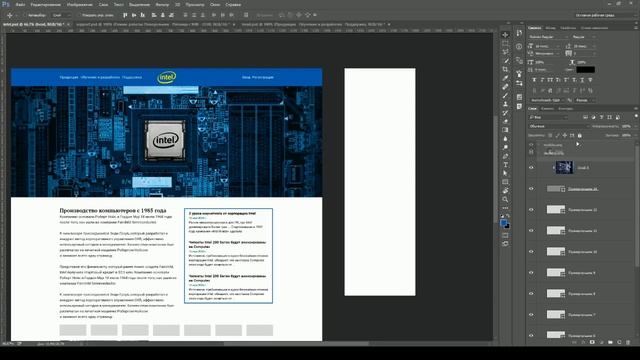The height and width of the screenshot is (360, 640).
Task: Open the auto-select Слой dropdown
Action: [x=62, y=15]
